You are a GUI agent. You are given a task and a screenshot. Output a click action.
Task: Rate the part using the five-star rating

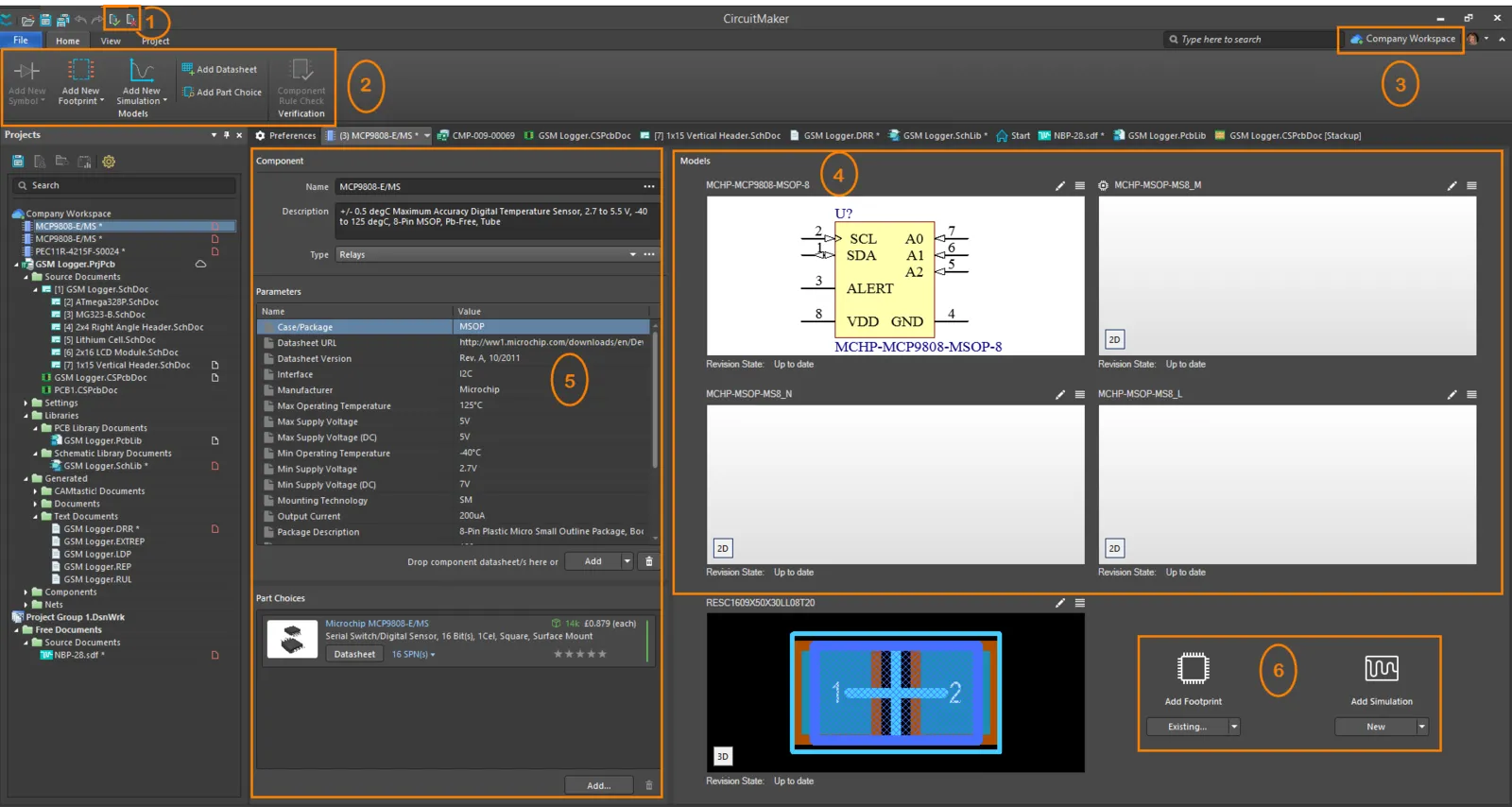(x=580, y=654)
